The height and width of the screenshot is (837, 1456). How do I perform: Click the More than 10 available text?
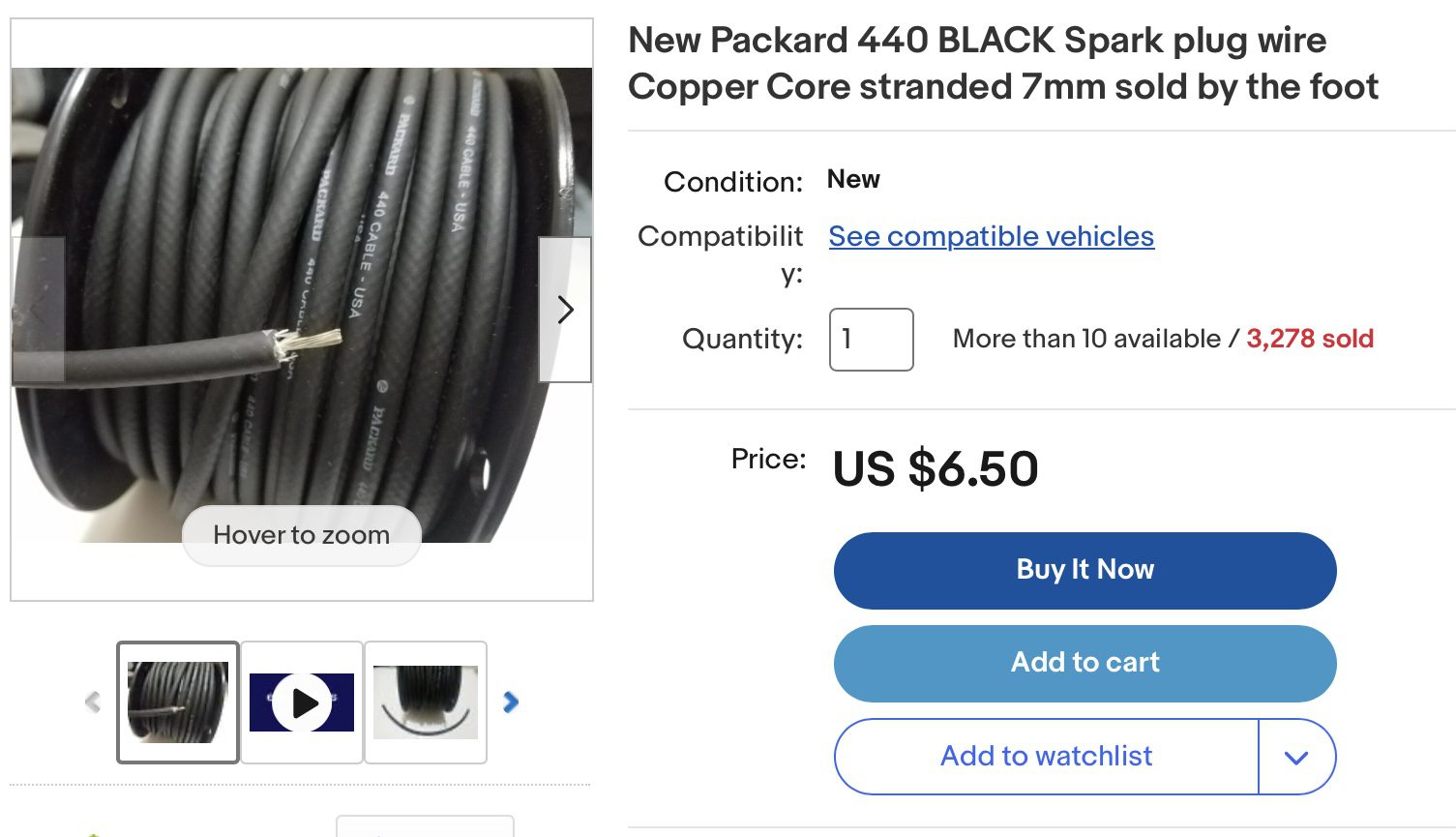coord(1085,339)
